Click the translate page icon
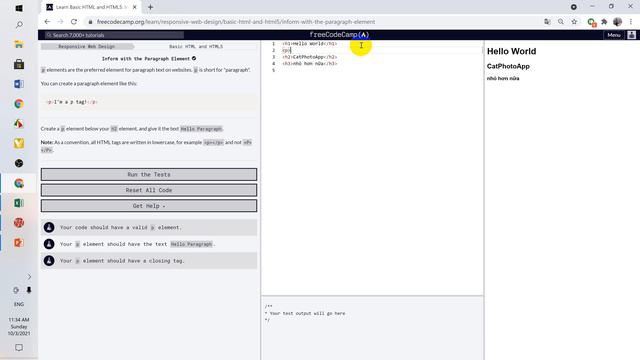The width and height of the screenshot is (640, 360). 547,22
